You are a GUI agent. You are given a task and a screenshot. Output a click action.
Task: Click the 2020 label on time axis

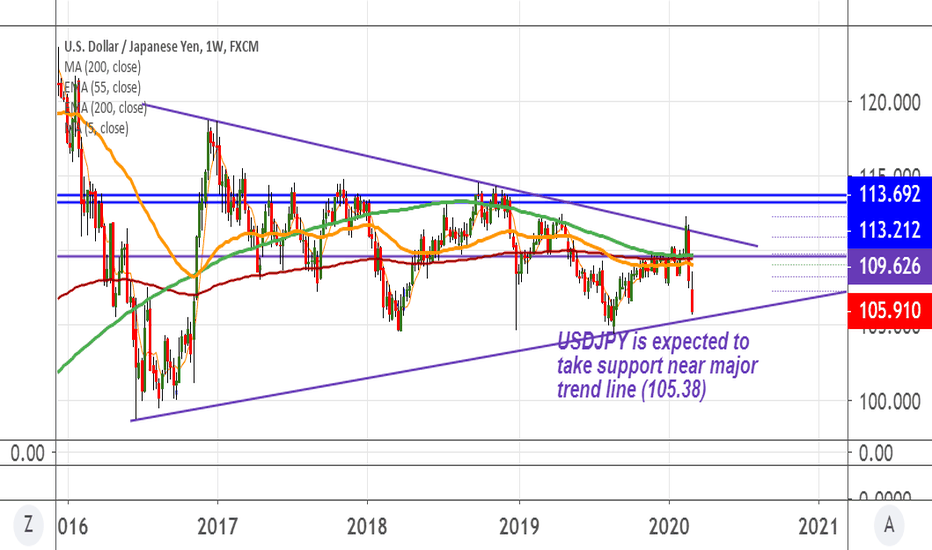669,526
